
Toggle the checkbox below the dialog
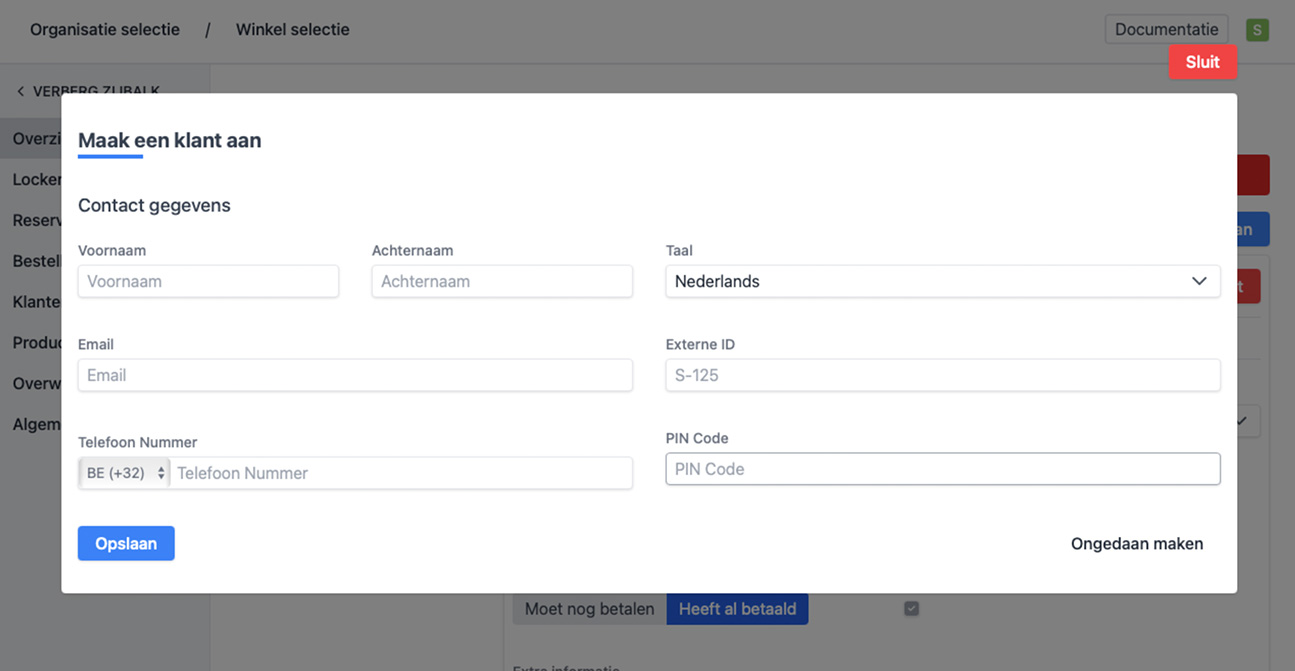(x=911, y=608)
